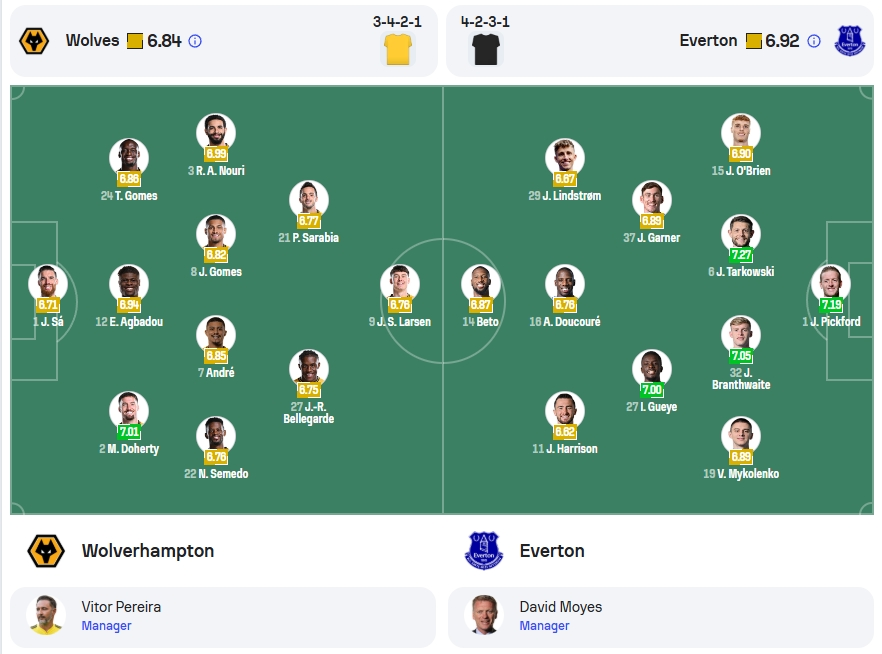882x654 pixels.
Task: Open David Moyes manager card
Action: pos(661,617)
